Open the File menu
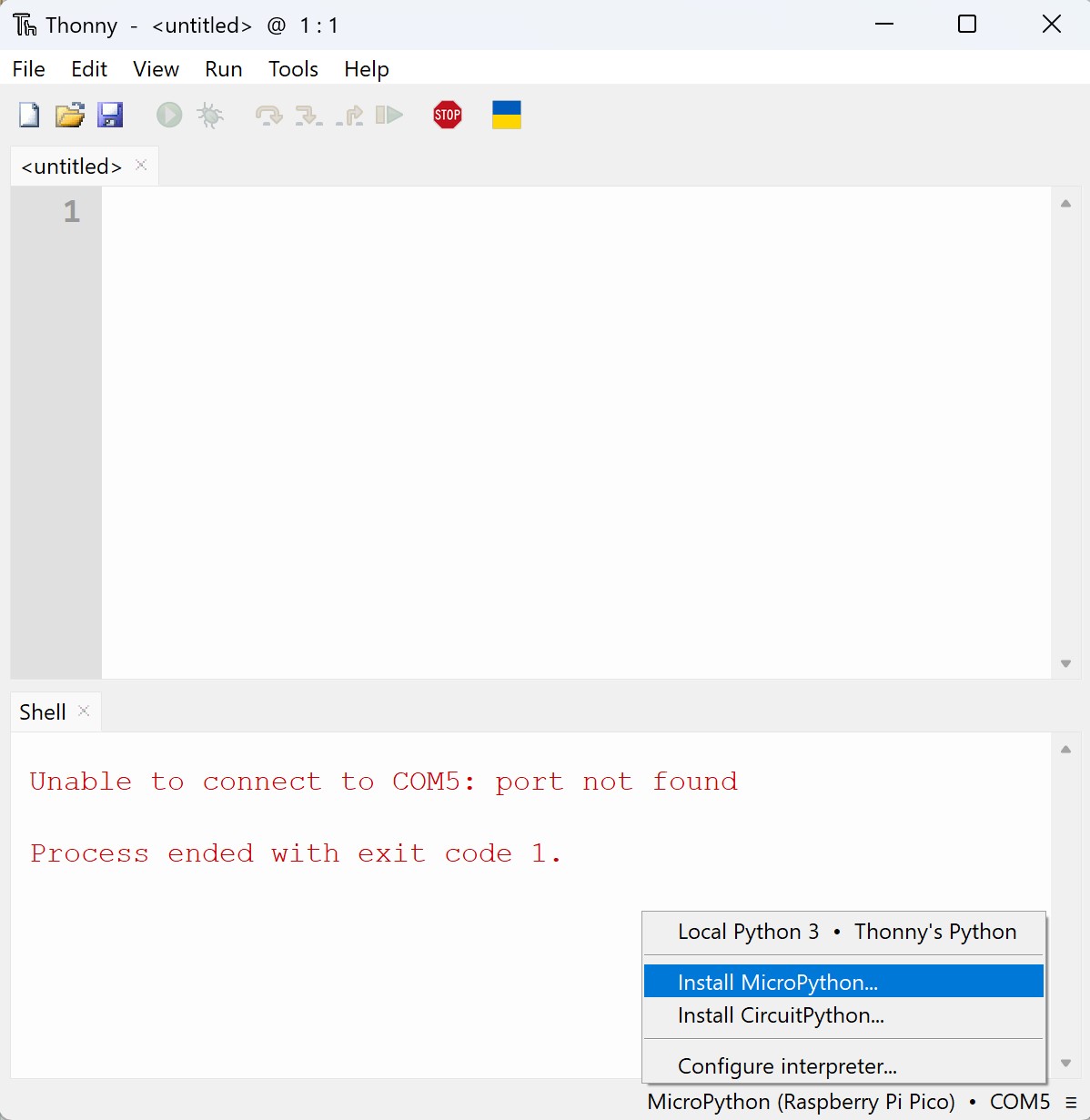This screenshot has width=1090, height=1120. 29,69
